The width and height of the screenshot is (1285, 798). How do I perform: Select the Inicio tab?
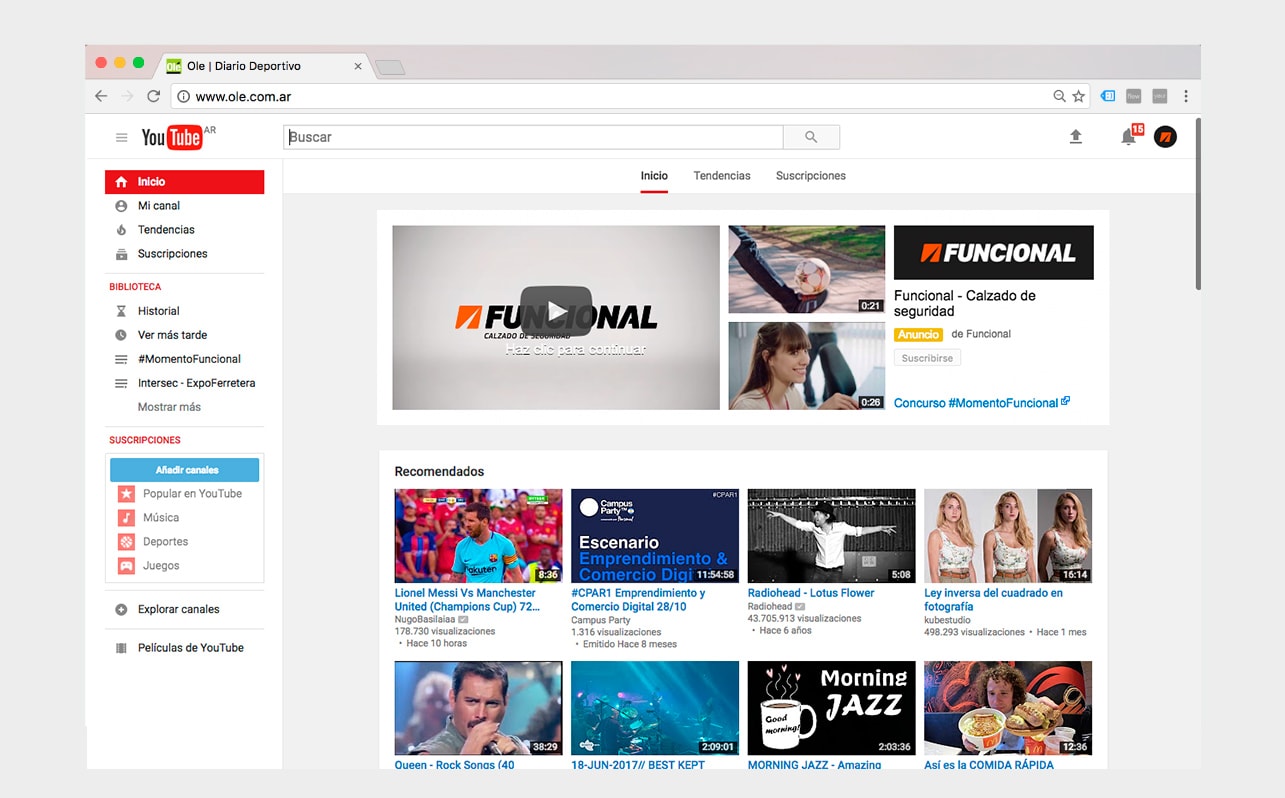pyautogui.click(x=654, y=176)
